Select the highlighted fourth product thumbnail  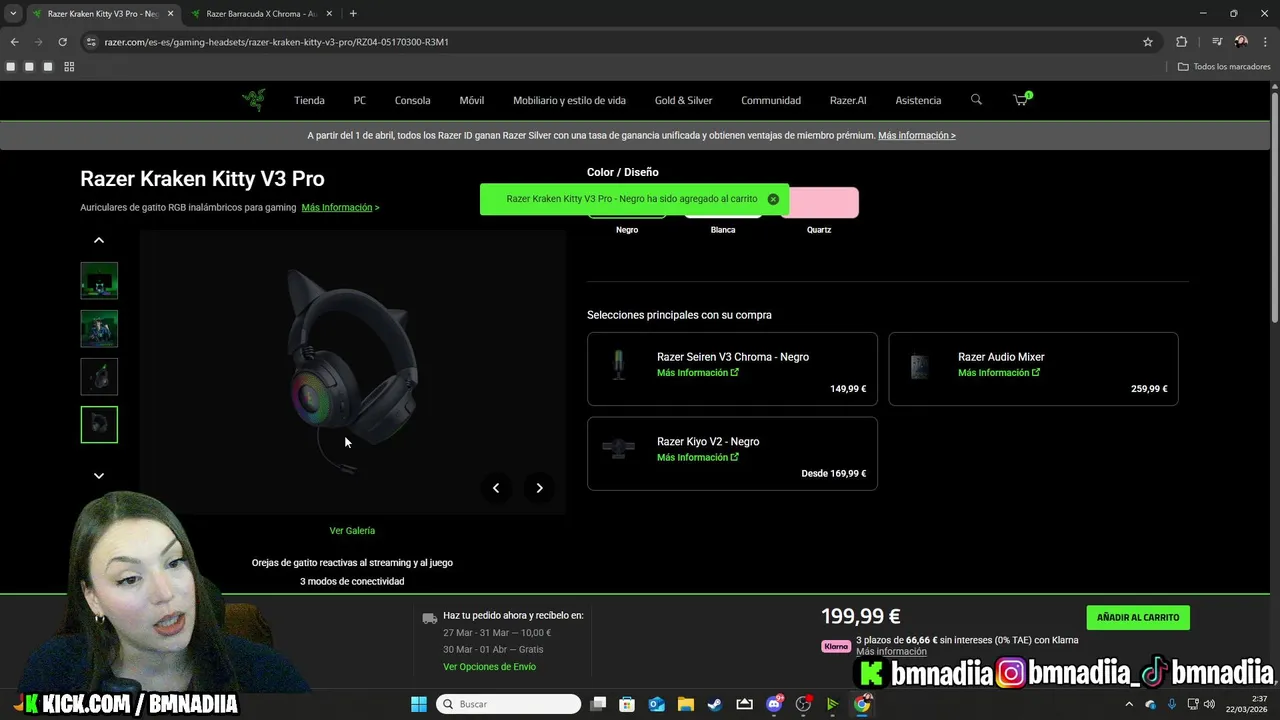(99, 425)
